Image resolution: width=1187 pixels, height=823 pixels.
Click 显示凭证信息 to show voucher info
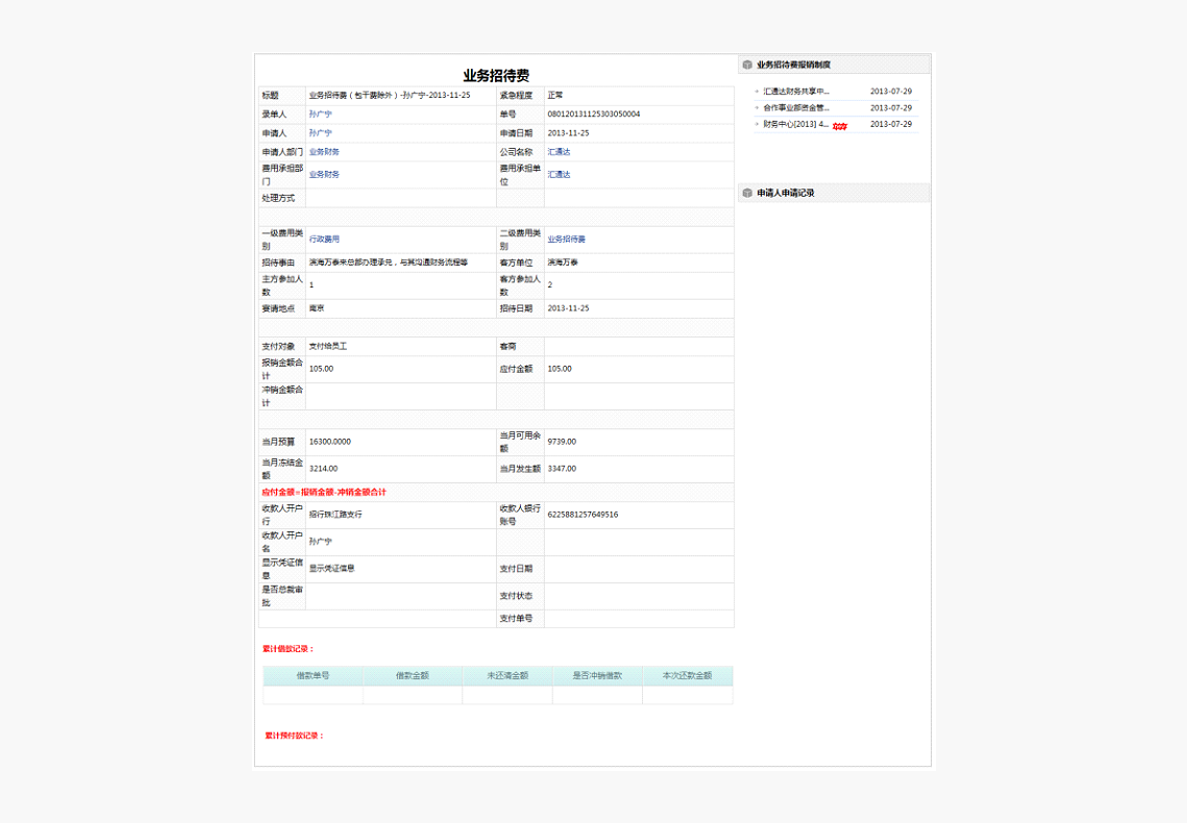click(332, 568)
